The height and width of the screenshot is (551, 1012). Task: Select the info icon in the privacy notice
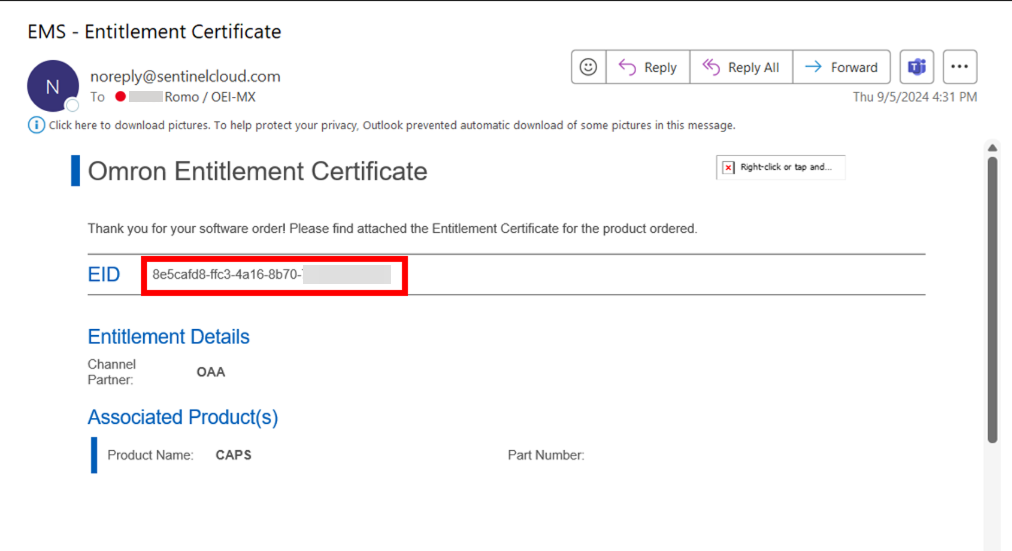(36, 125)
